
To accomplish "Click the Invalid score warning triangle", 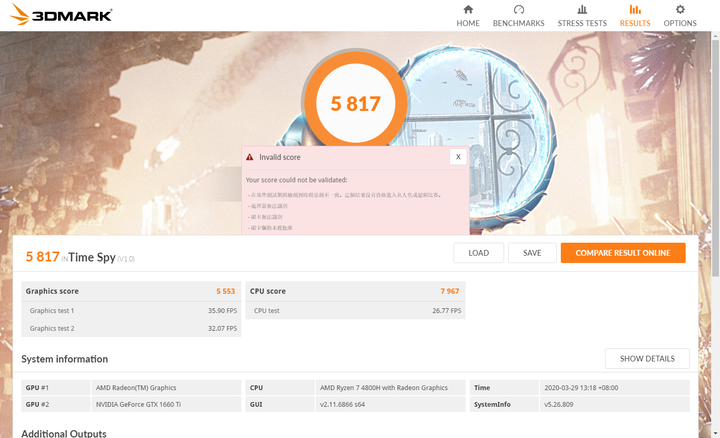I will pos(249,157).
